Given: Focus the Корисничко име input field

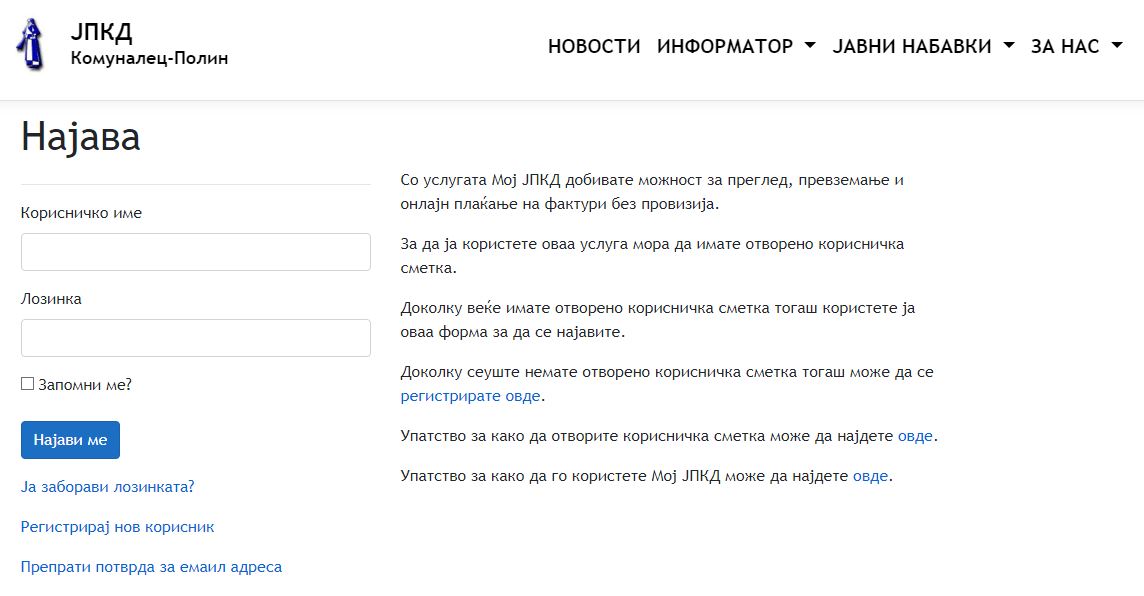Looking at the screenshot, I should click(x=196, y=252).
